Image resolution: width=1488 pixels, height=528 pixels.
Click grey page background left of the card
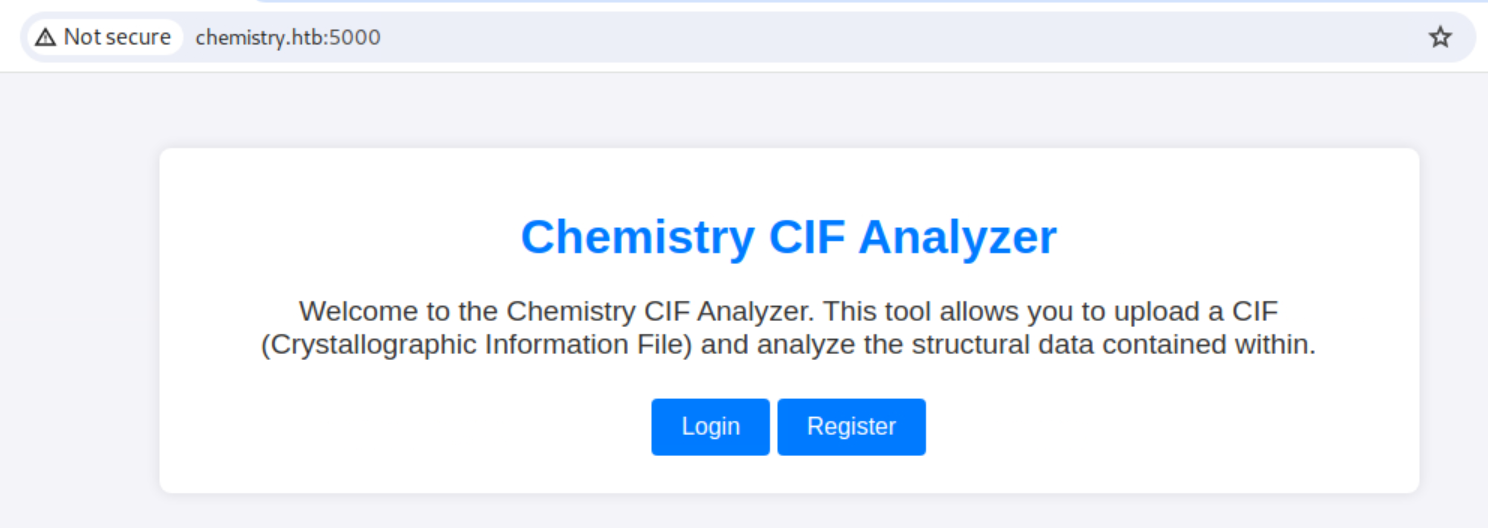coord(80,320)
